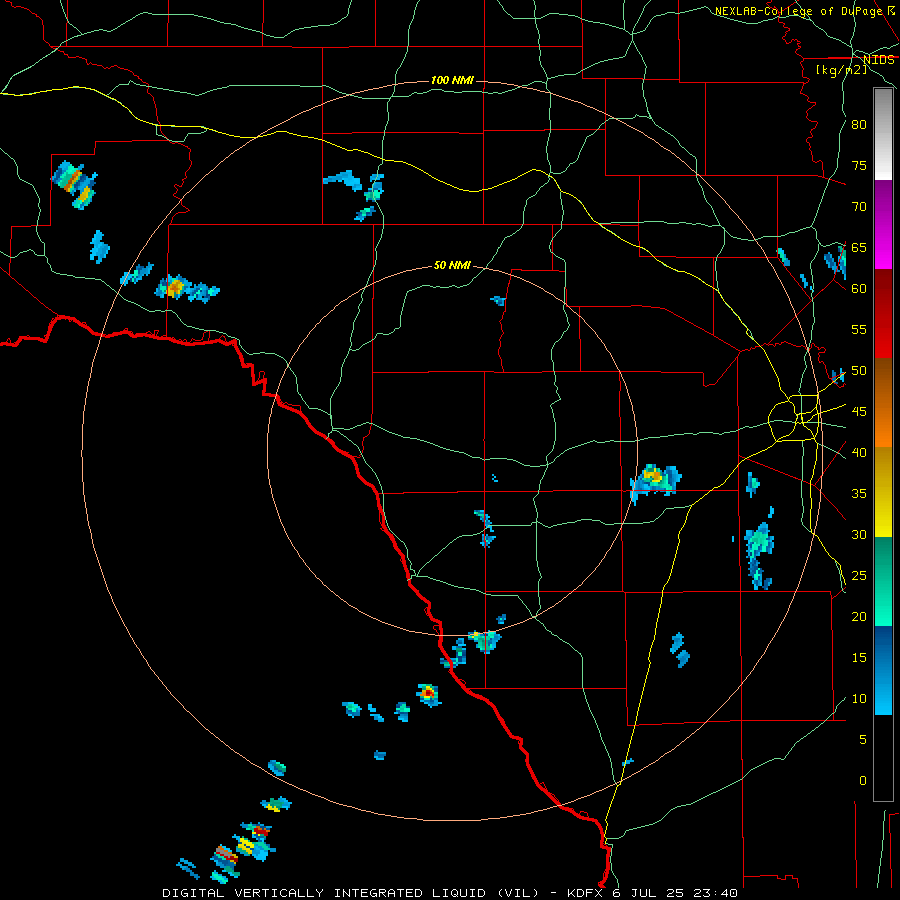Click the "65" value on the color scale
Viewport: 900px width, 900px height.
(x=859, y=248)
